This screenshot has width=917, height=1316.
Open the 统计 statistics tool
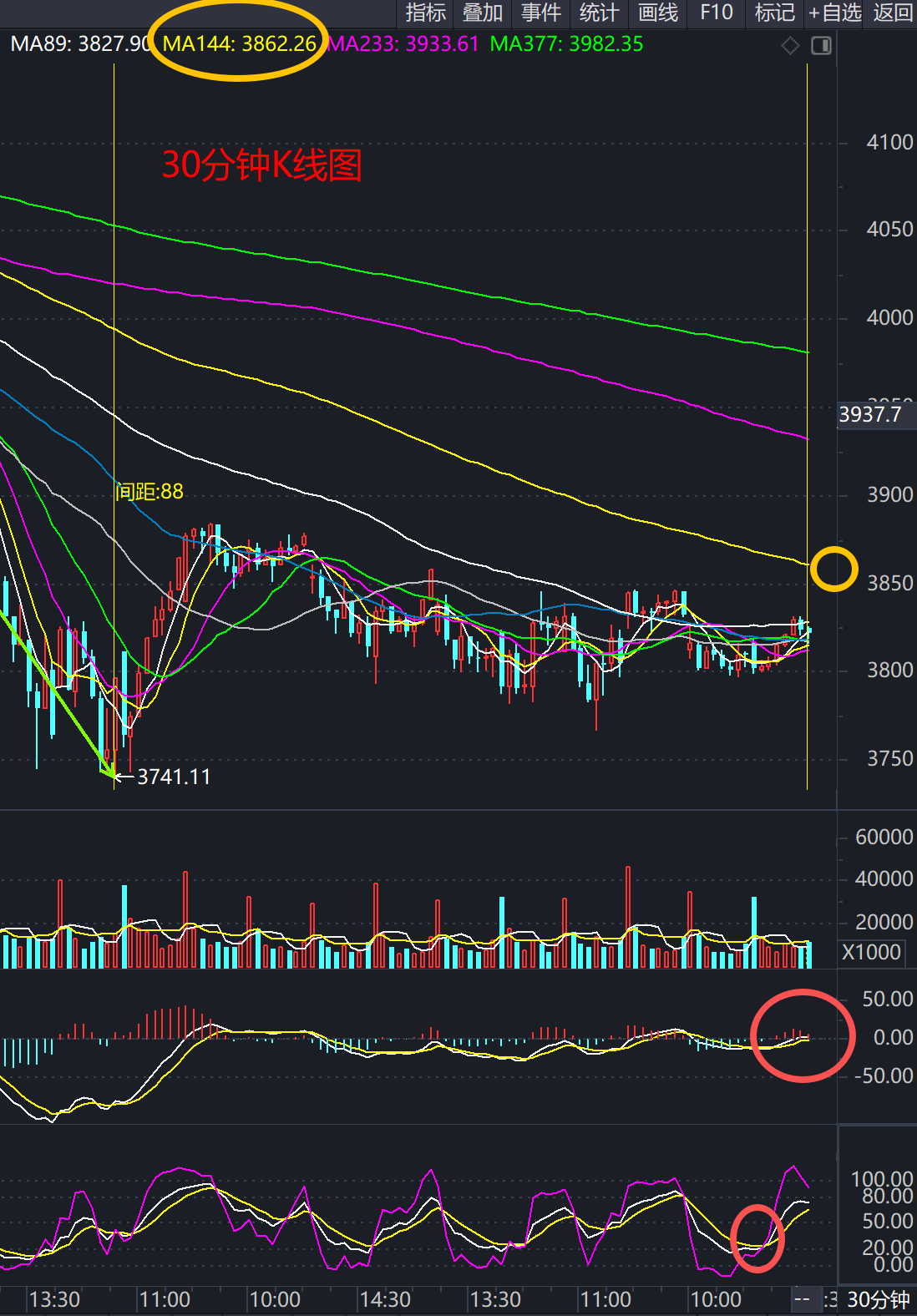(x=599, y=13)
